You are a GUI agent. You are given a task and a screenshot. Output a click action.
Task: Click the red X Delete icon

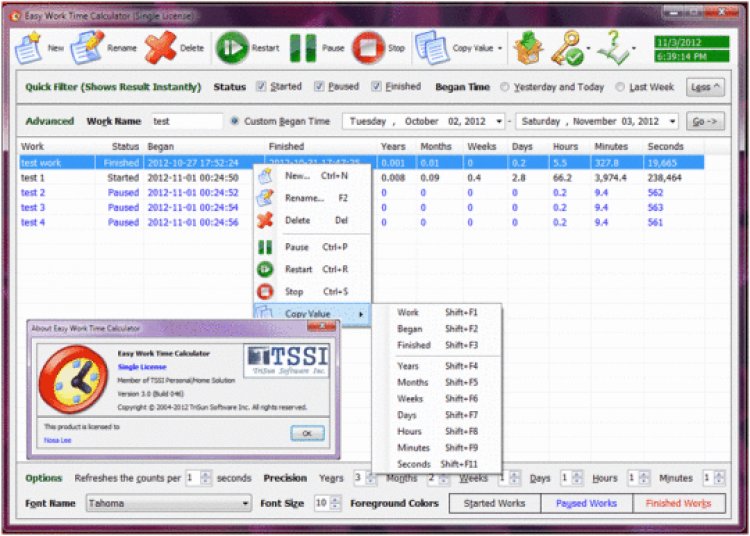(160, 47)
